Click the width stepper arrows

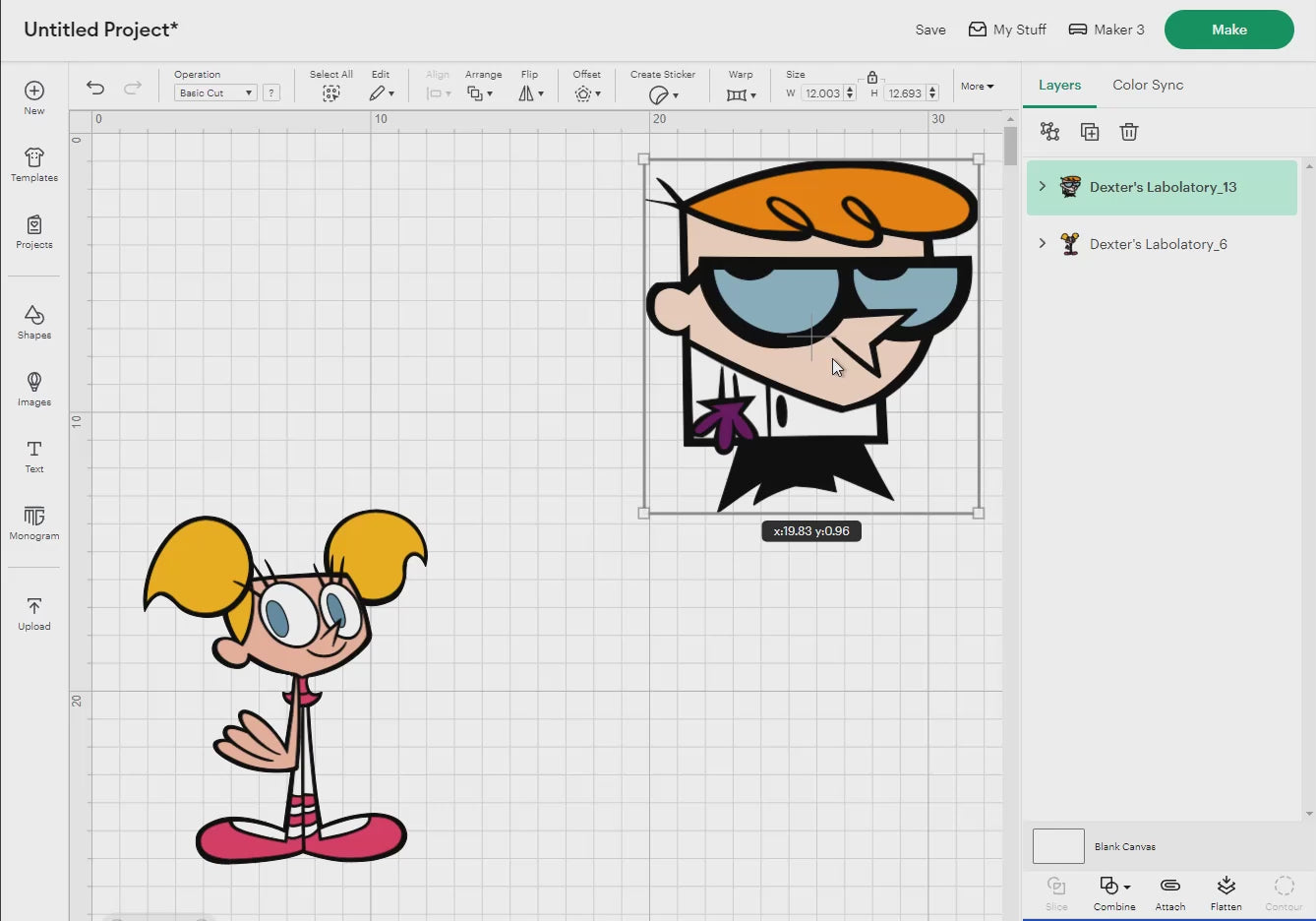(x=850, y=93)
